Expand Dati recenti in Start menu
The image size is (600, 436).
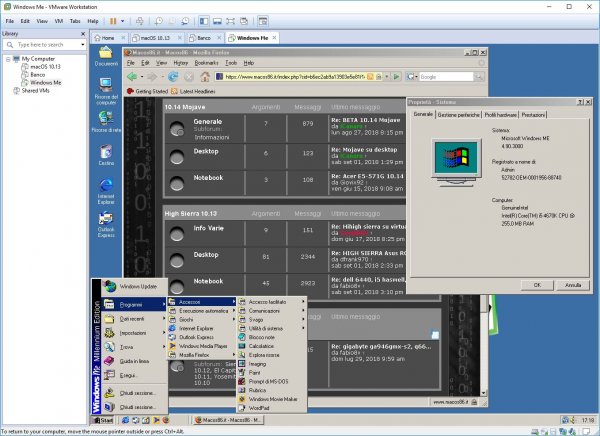click(x=135, y=318)
